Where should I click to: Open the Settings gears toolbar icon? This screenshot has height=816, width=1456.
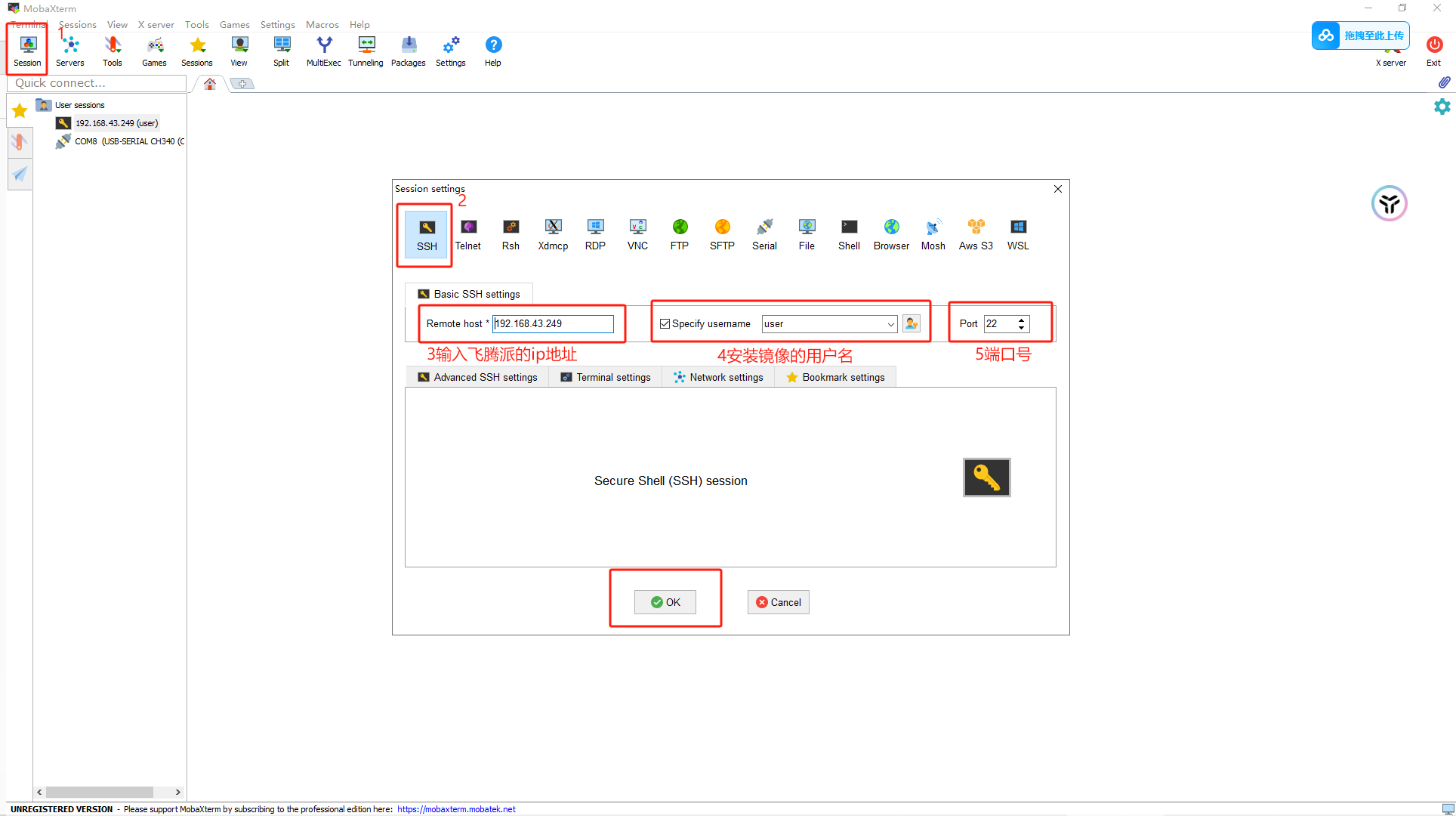click(x=451, y=51)
